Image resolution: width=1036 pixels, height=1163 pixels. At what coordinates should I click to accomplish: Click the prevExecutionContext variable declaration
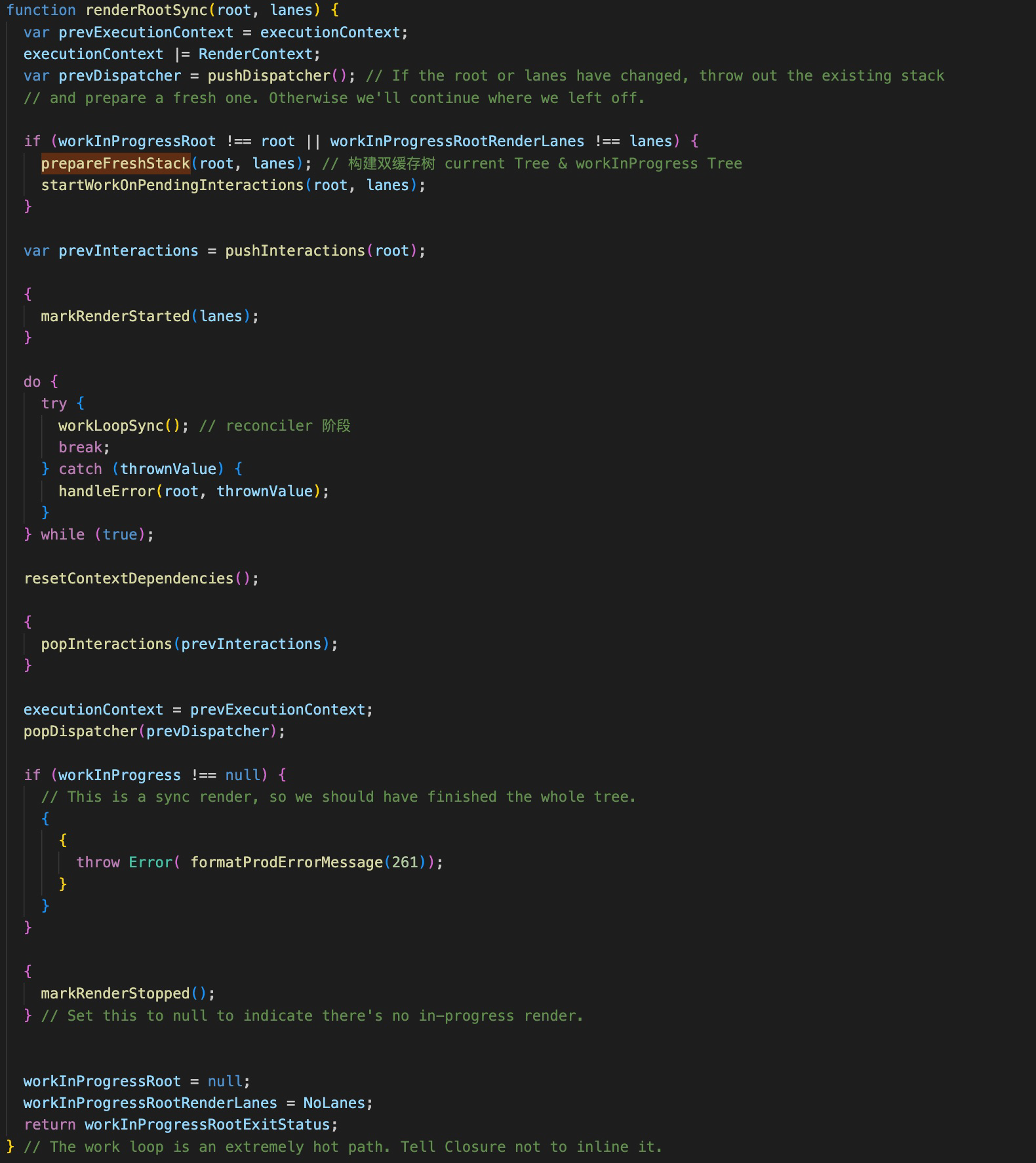pos(146,32)
